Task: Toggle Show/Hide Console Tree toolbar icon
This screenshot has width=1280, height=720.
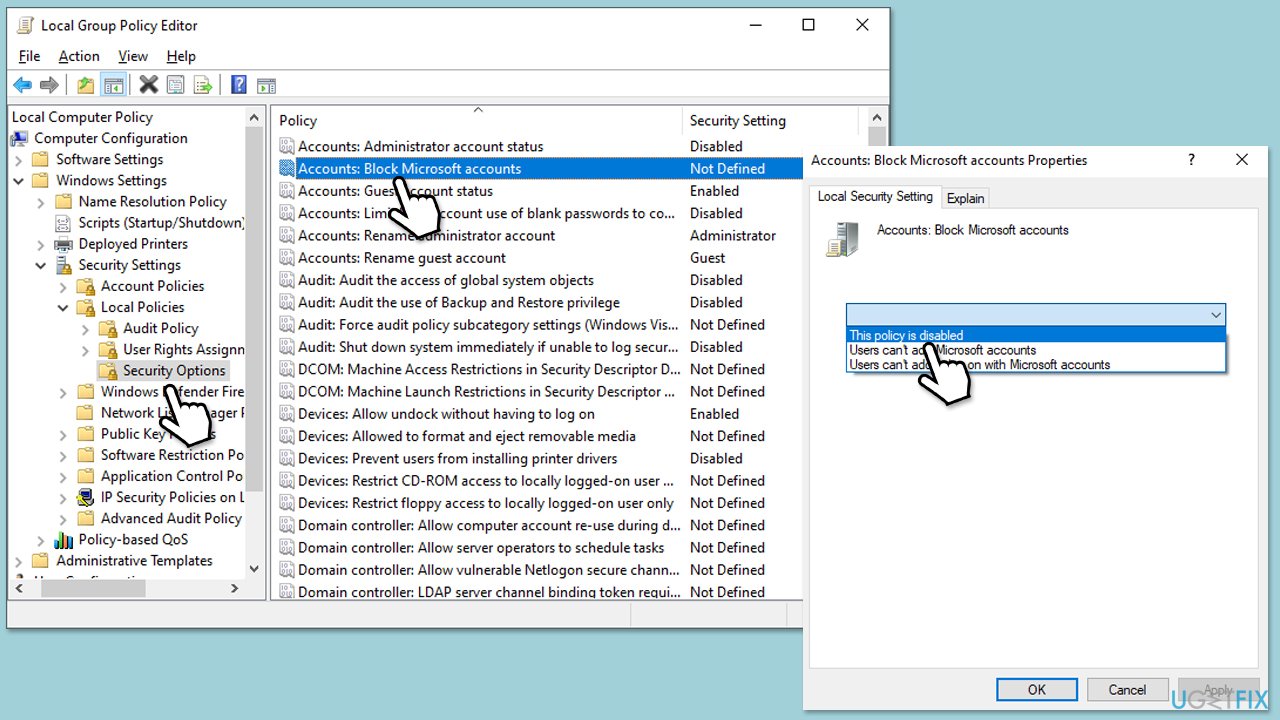Action: point(113,85)
